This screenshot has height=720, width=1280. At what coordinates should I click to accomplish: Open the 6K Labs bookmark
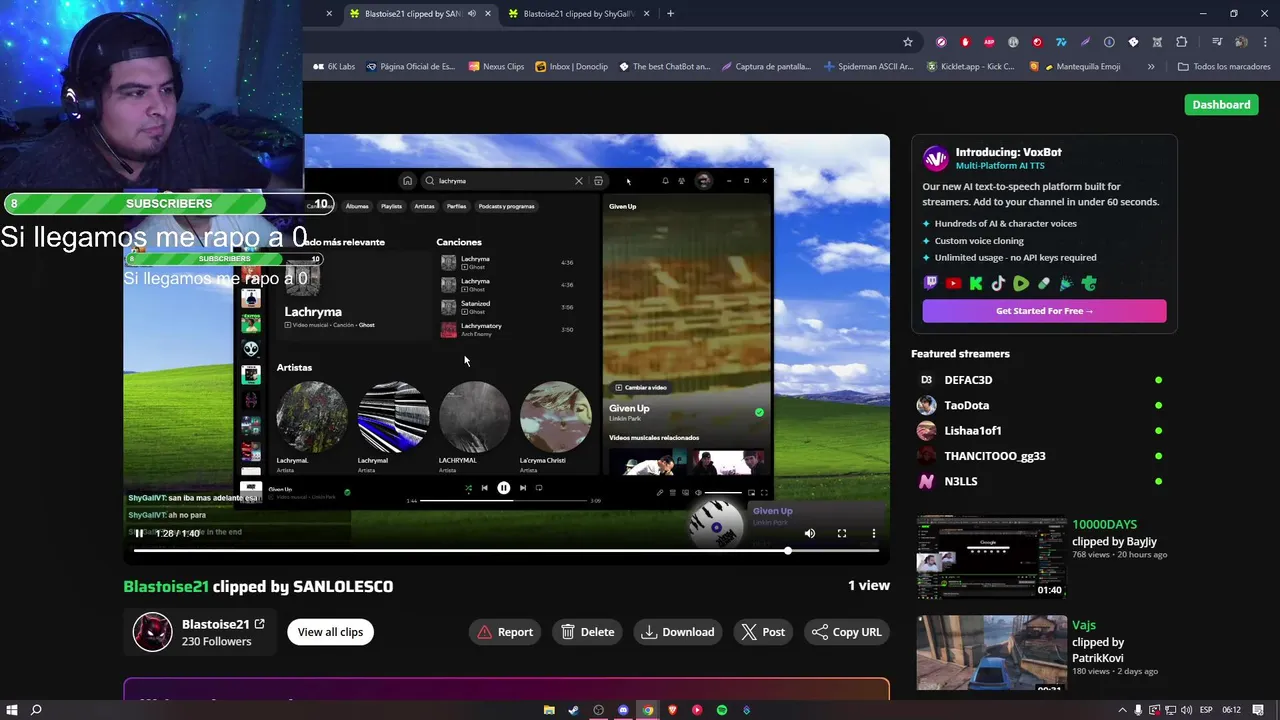[x=334, y=67]
